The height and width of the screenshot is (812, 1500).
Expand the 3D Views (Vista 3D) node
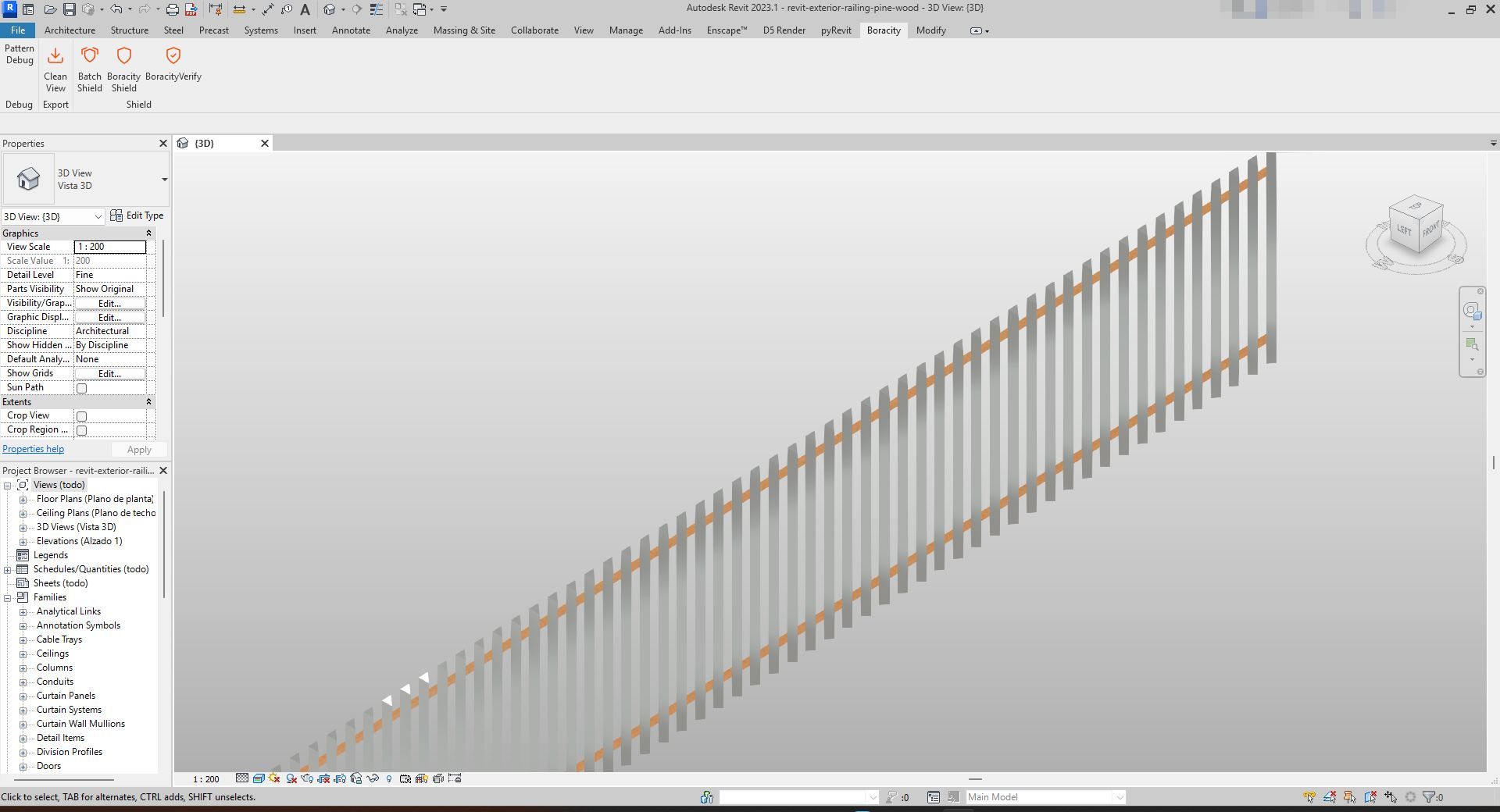click(23, 528)
